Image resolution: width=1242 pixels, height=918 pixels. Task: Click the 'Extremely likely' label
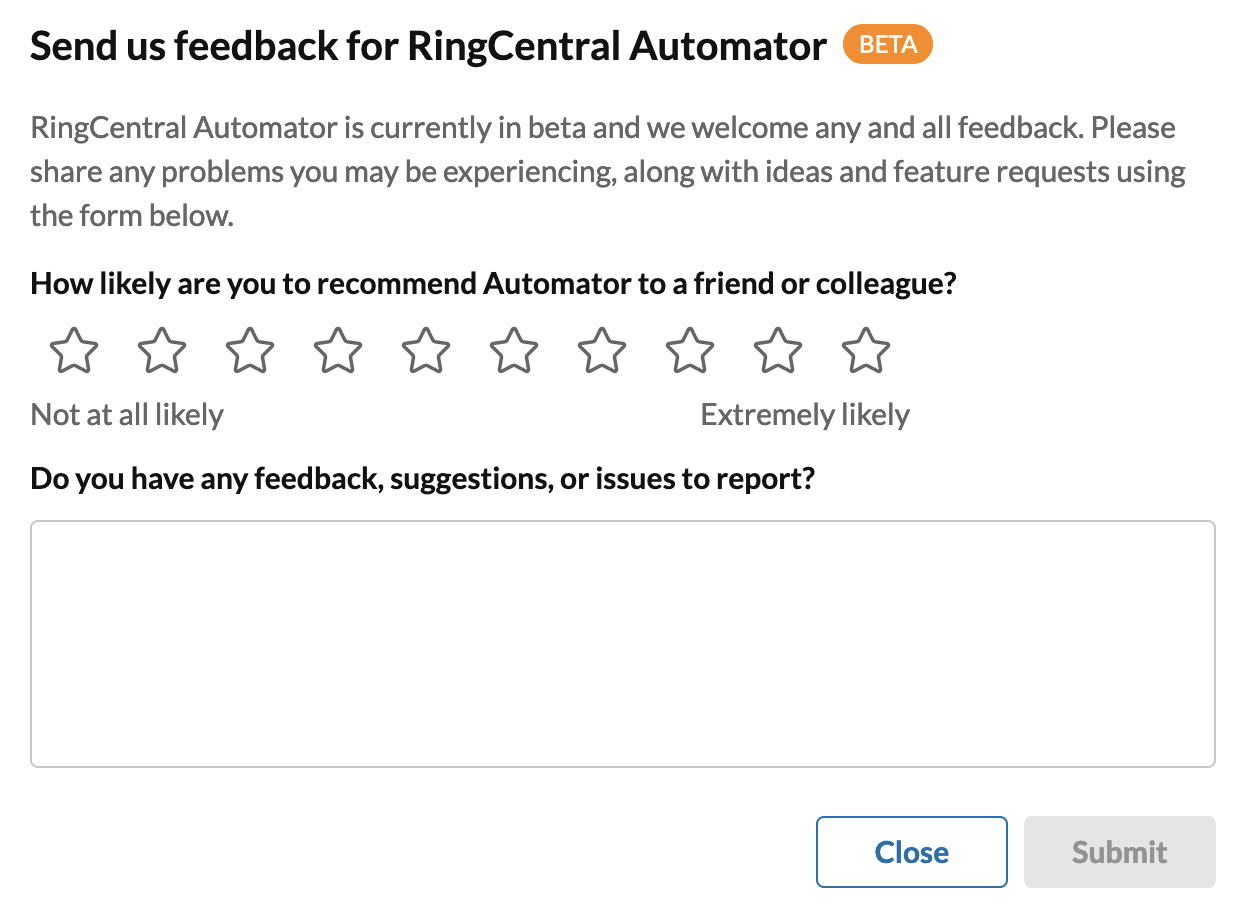tap(805, 414)
